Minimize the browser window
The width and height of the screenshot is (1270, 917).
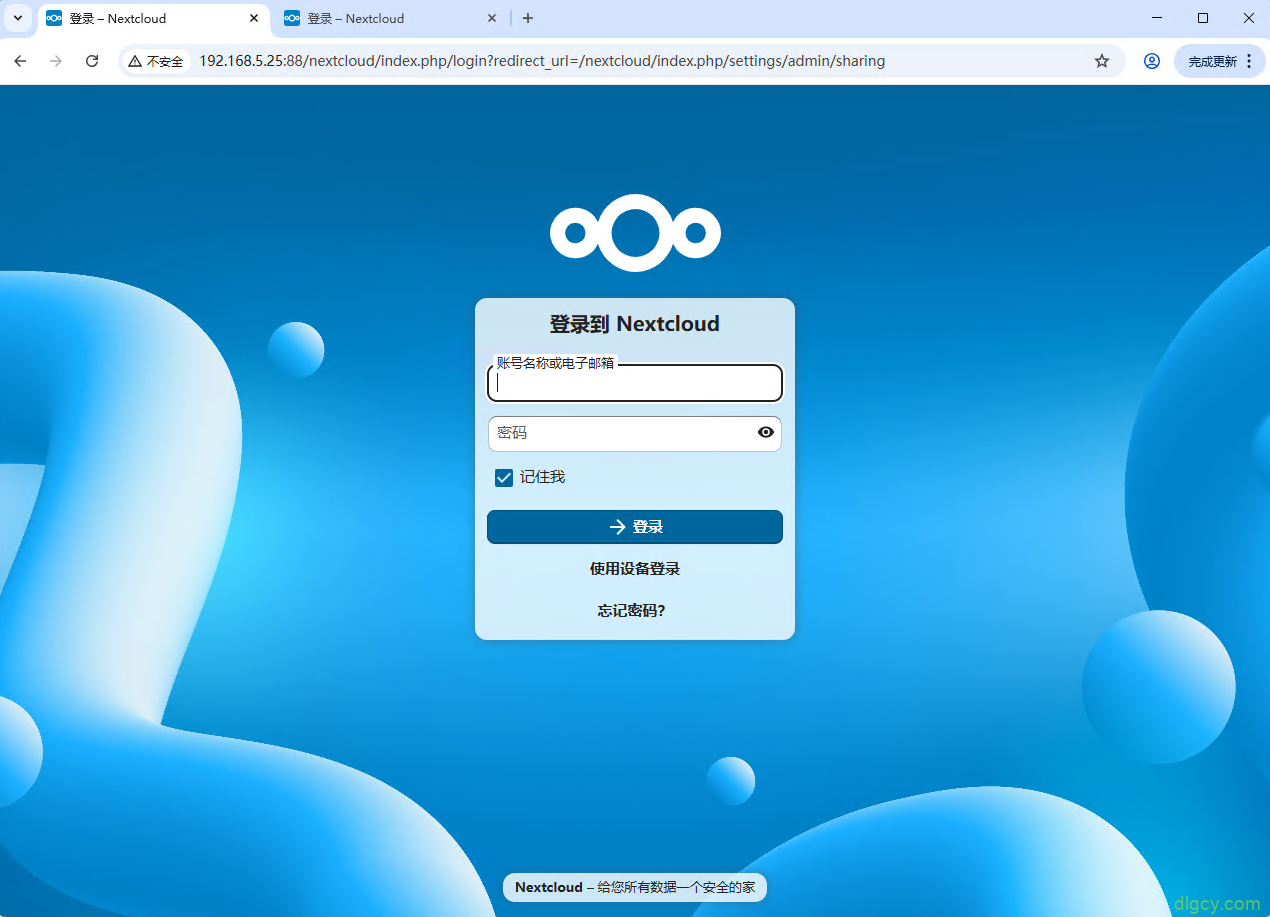tap(1157, 18)
